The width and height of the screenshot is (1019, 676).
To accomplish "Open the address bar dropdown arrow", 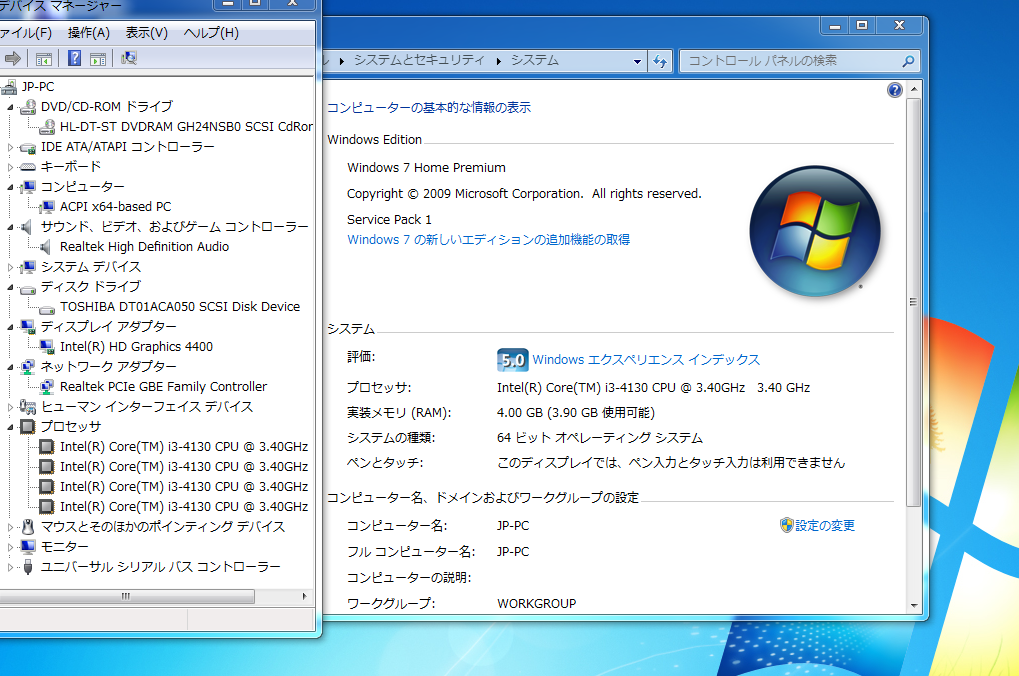I will [637, 60].
